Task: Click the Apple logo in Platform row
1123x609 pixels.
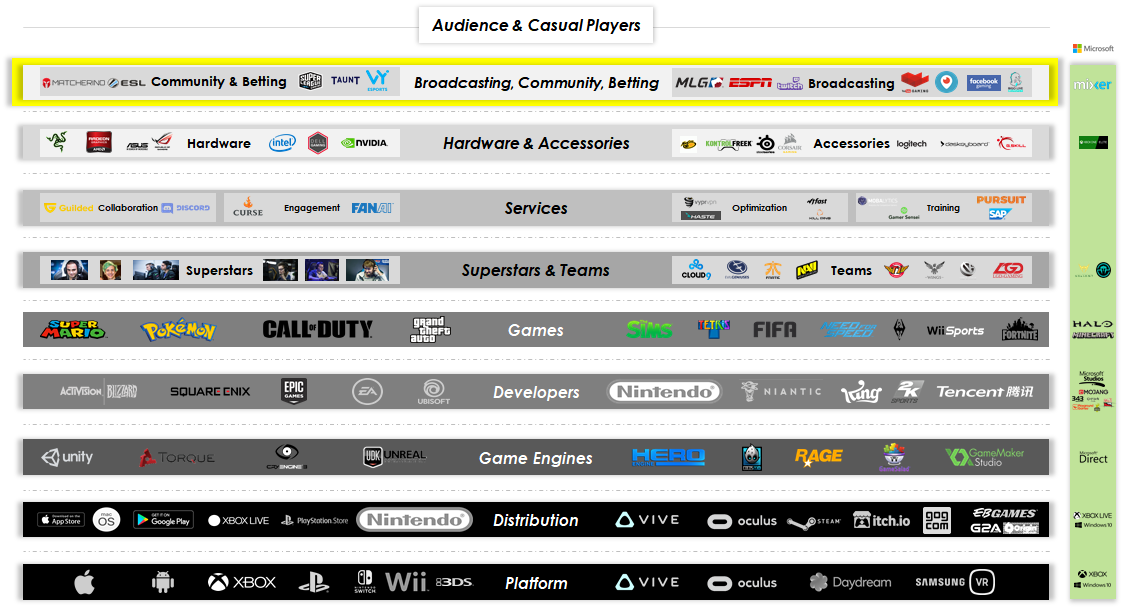Action: click(x=85, y=582)
